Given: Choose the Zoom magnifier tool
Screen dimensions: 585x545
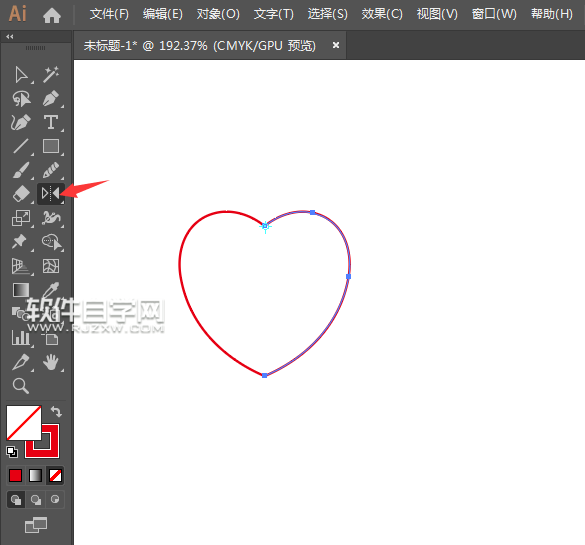Looking at the screenshot, I should 21,386.
